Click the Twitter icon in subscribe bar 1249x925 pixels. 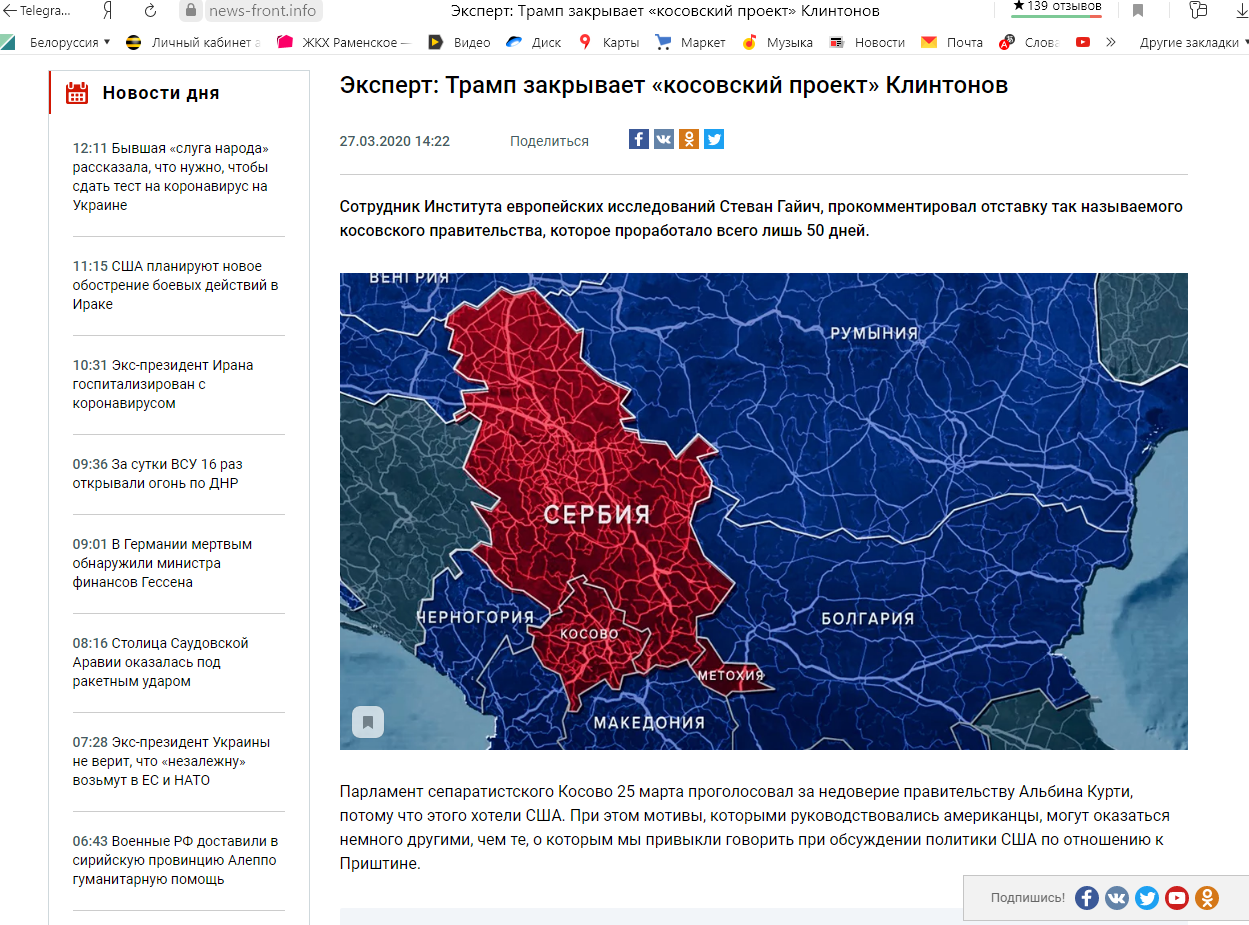pyautogui.click(x=1147, y=898)
